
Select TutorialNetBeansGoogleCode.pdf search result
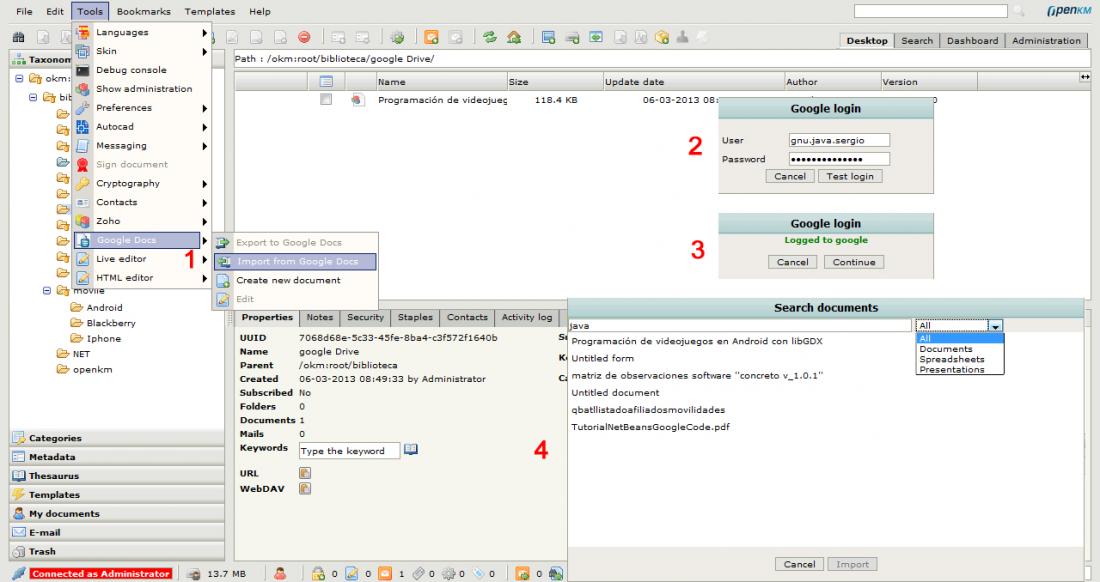(650, 427)
